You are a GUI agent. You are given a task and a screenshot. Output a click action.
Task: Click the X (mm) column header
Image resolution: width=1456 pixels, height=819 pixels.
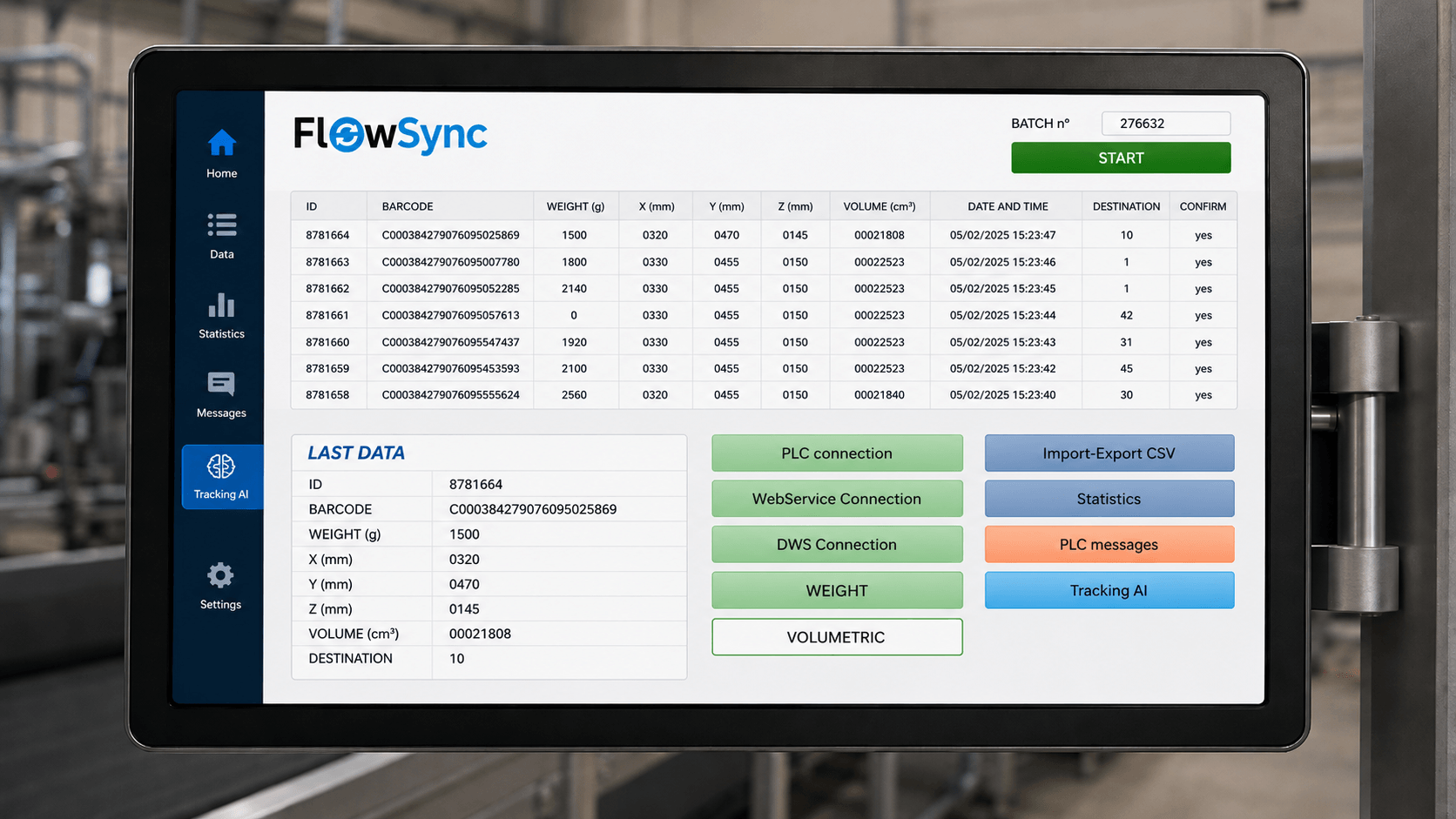(657, 206)
